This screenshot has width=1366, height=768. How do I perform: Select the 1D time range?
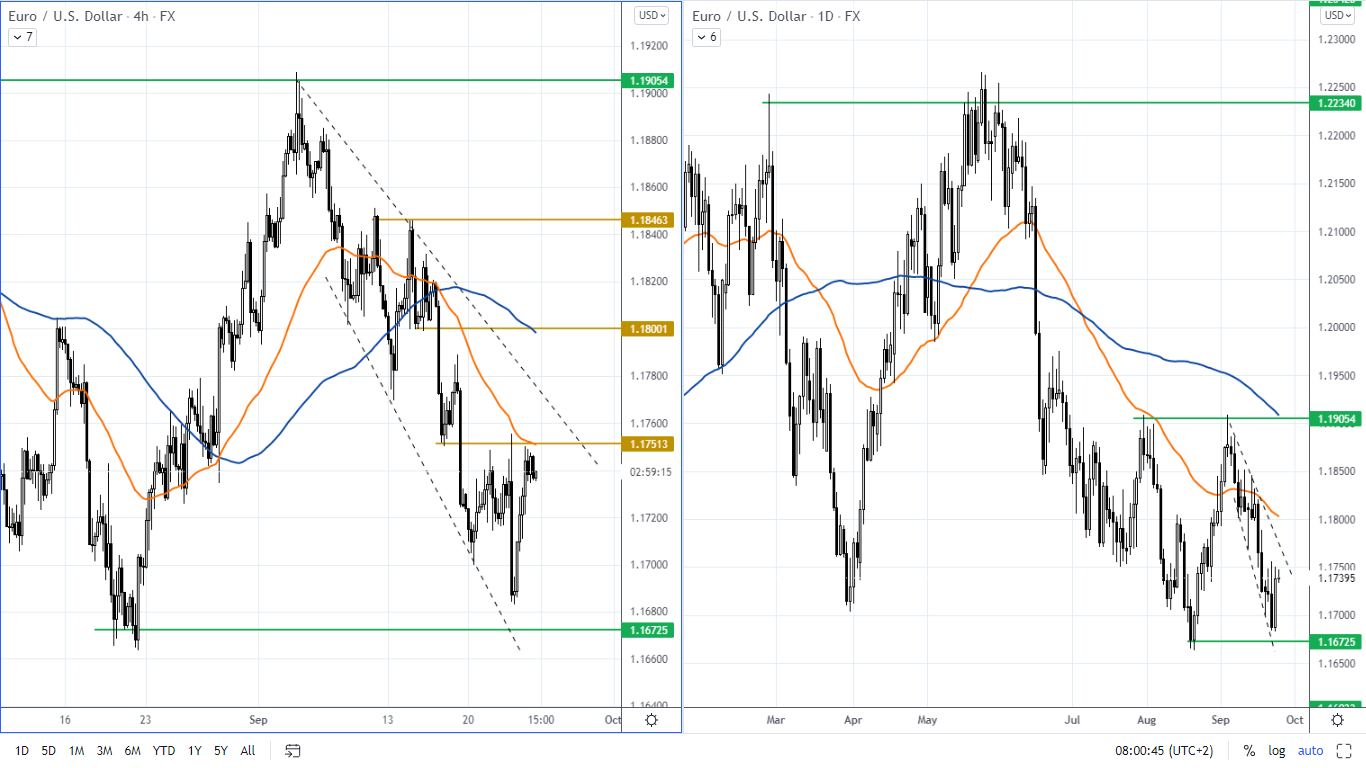[x=22, y=750]
